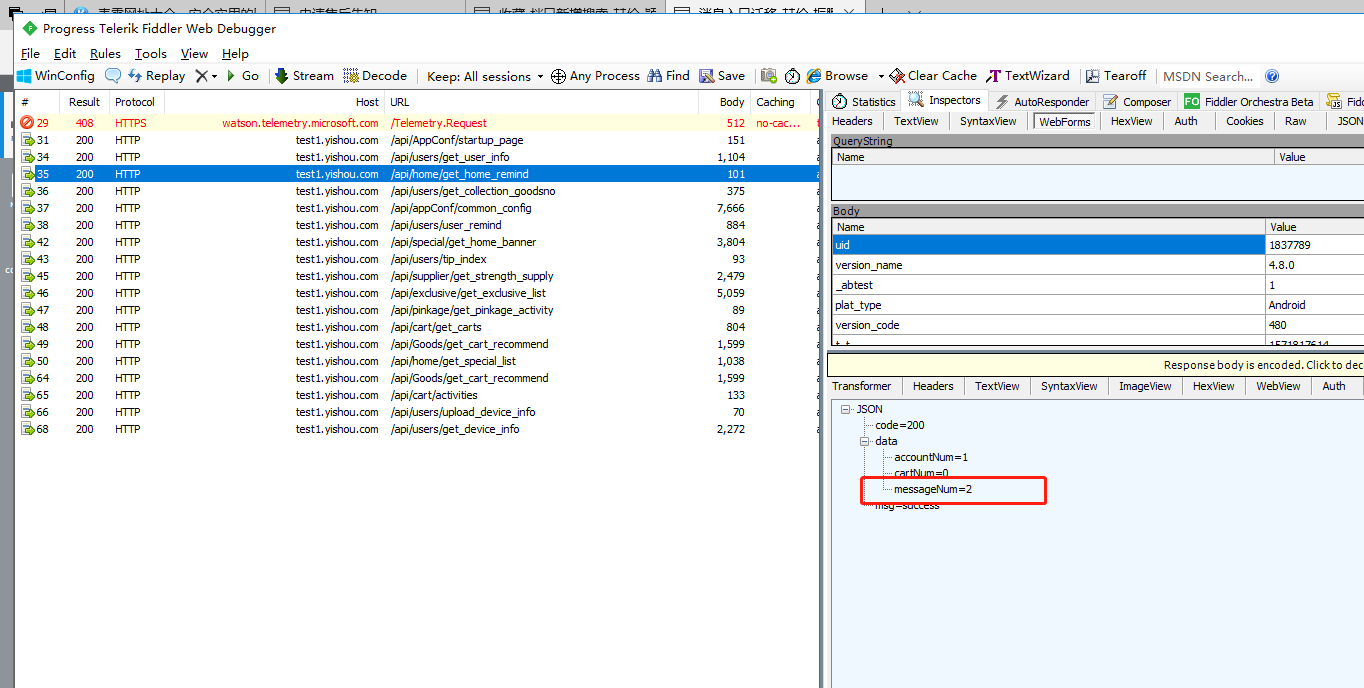Replay the selected session

[x=156, y=76]
